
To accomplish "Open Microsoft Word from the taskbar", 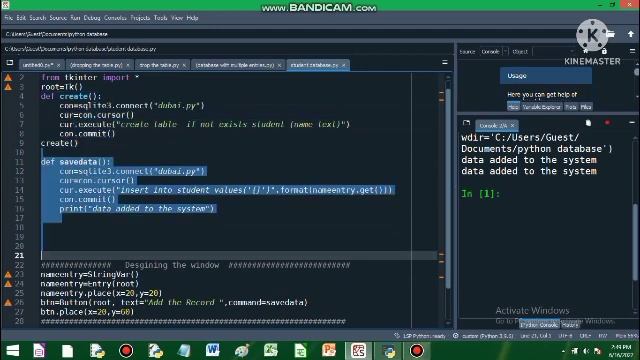I will [x=213, y=351].
